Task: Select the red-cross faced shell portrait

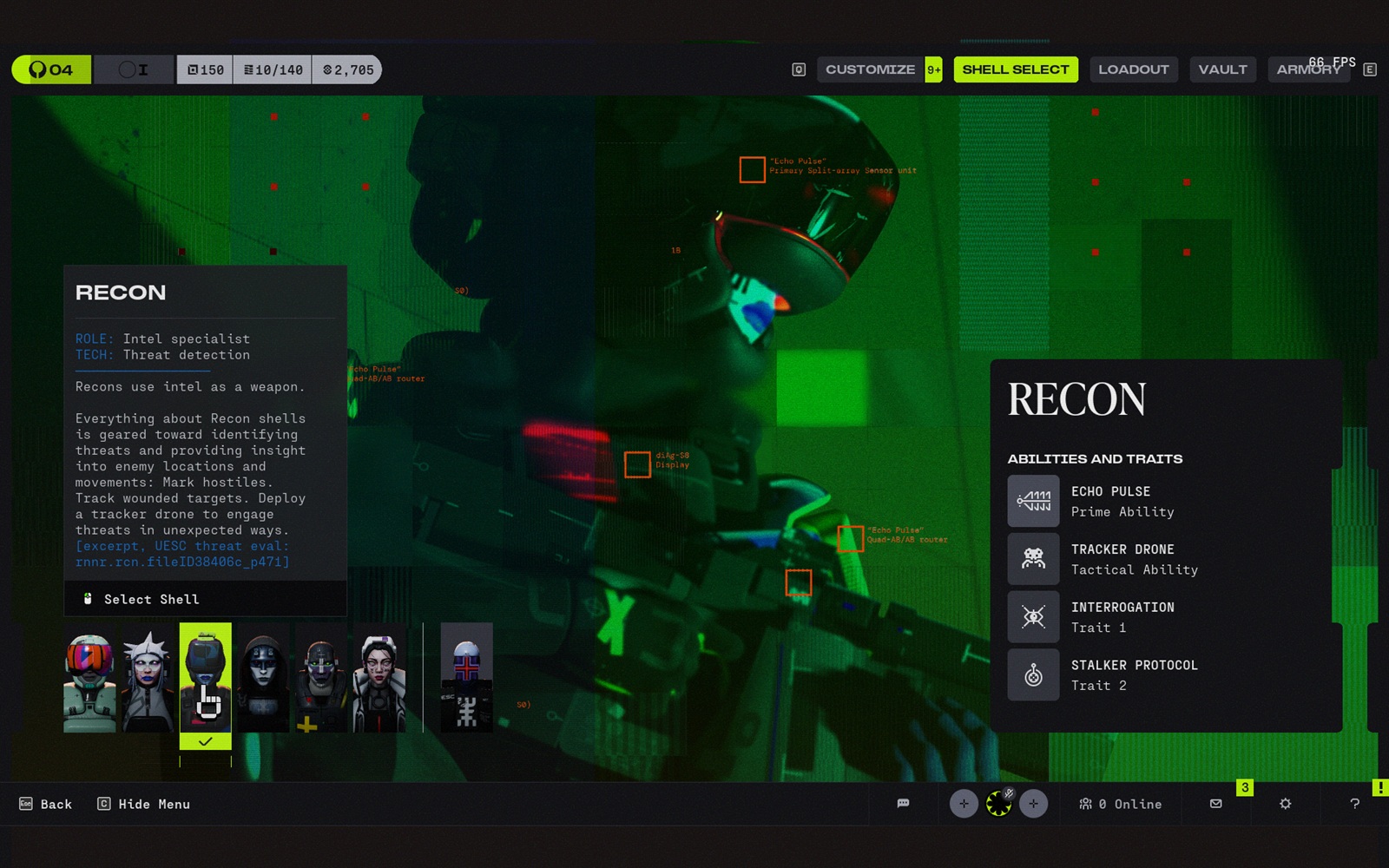Action: 466,679
